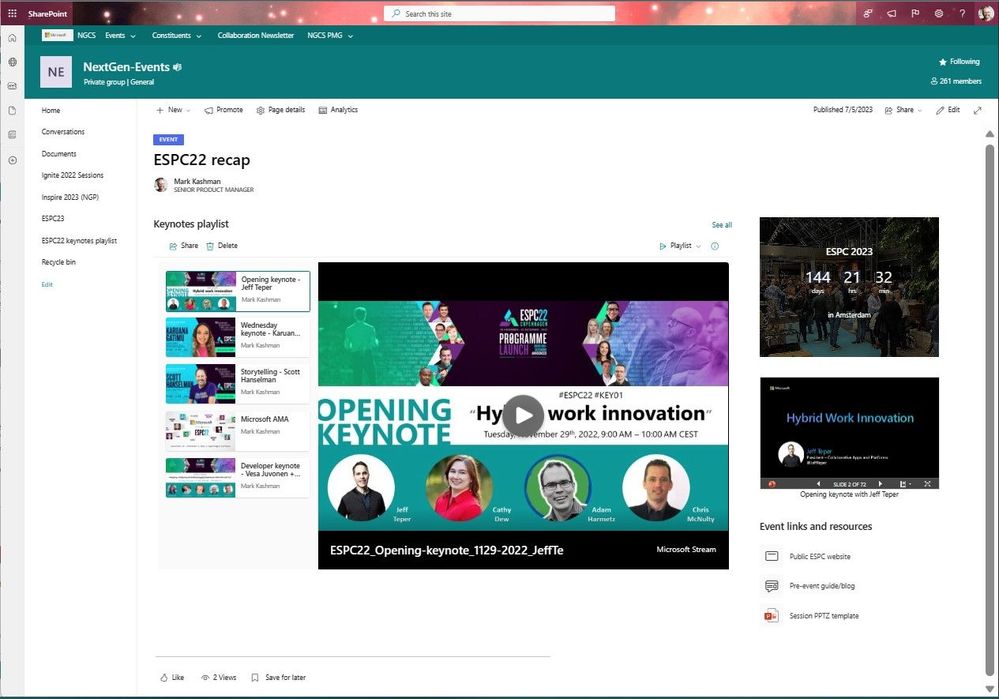Open the news icon in left rail

coord(12,86)
